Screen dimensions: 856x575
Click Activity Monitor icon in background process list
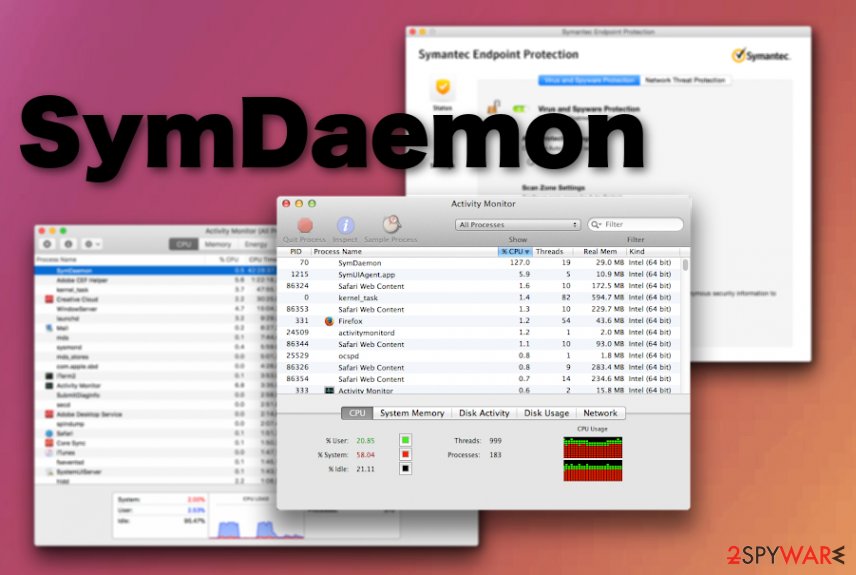click(x=49, y=386)
